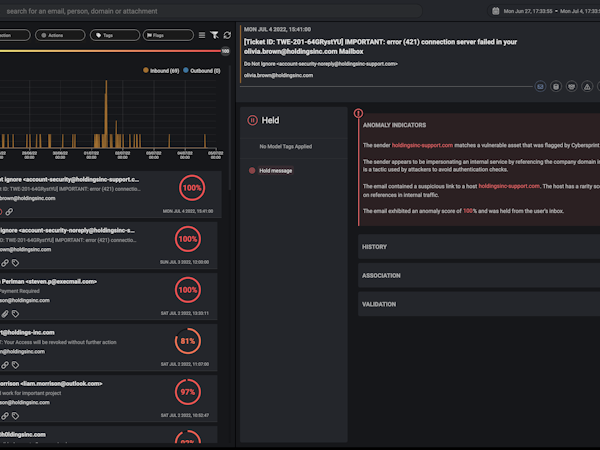The height and width of the screenshot is (450, 600).
Task: Click the olivia.brown@holdingsinc.com recipient in header
Action: [279, 75]
